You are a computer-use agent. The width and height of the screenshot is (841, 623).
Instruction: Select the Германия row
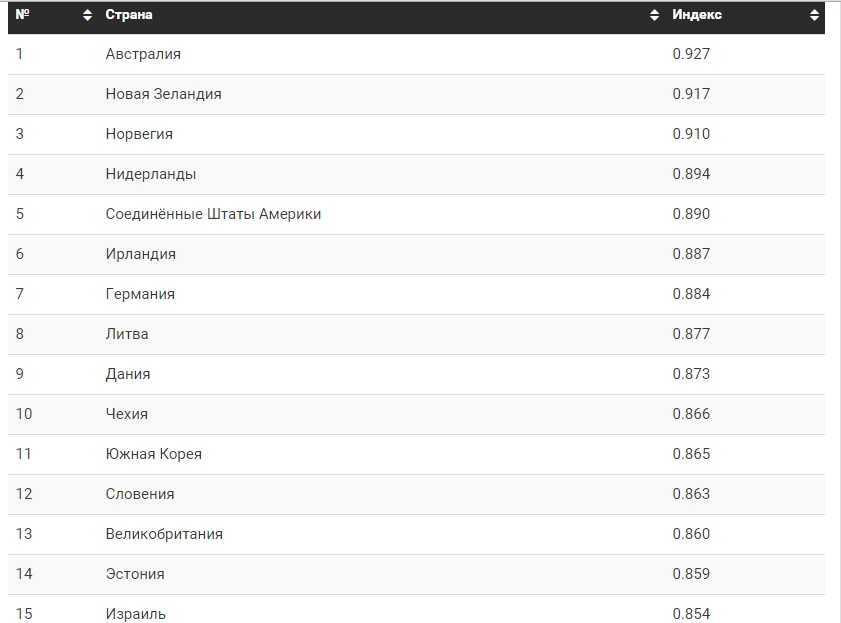[140, 294]
